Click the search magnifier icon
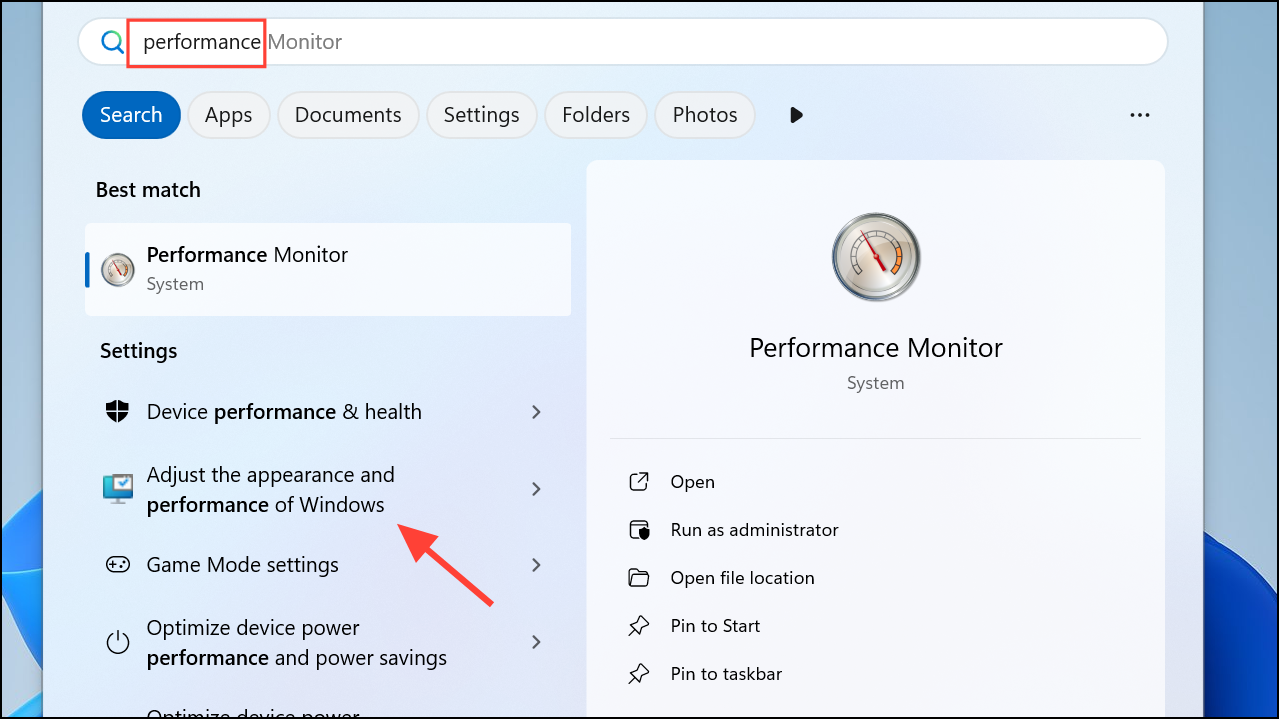 112,42
